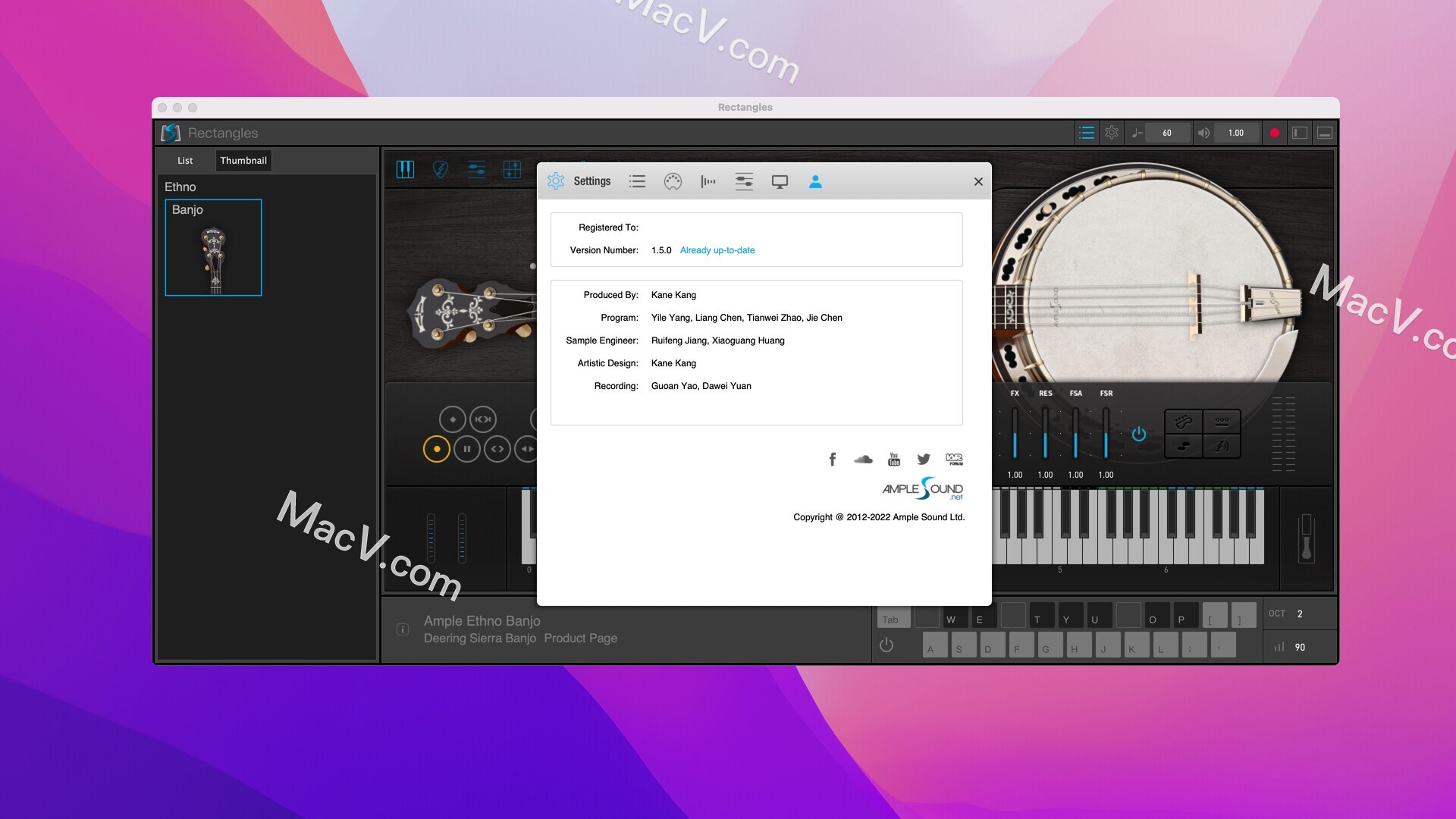Toggle the left sidebar panel layout icon

(1300, 133)
